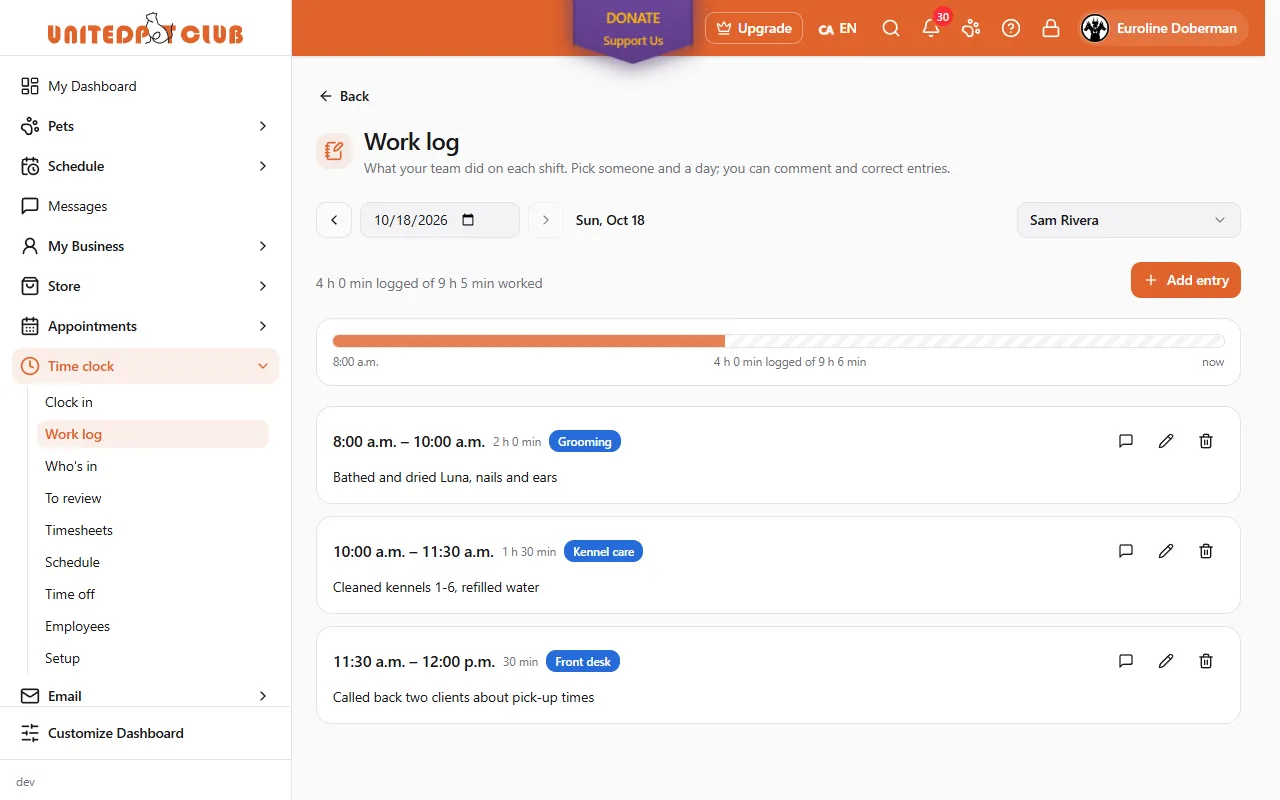Switch language with CA EN selector
This screenshot has height=800, width=1280.
click(837, 28)
